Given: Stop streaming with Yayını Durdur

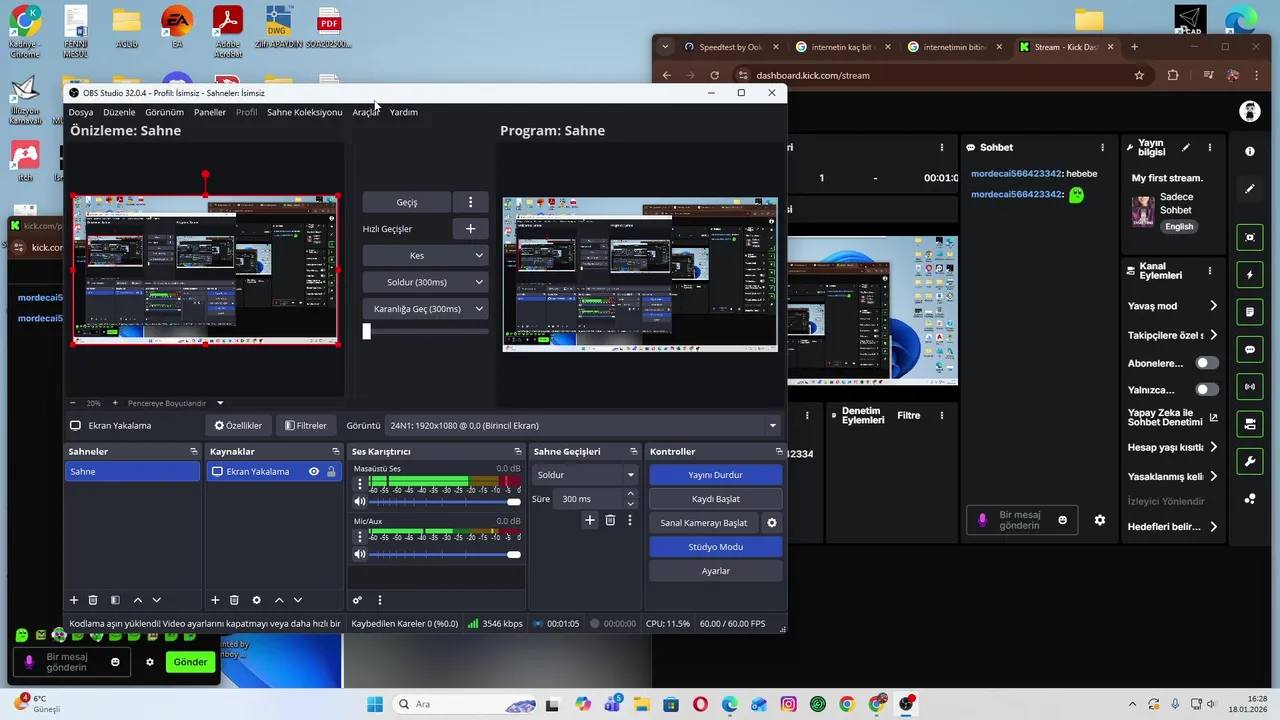Looking at the screenshot, I should (x=716, y=475).
